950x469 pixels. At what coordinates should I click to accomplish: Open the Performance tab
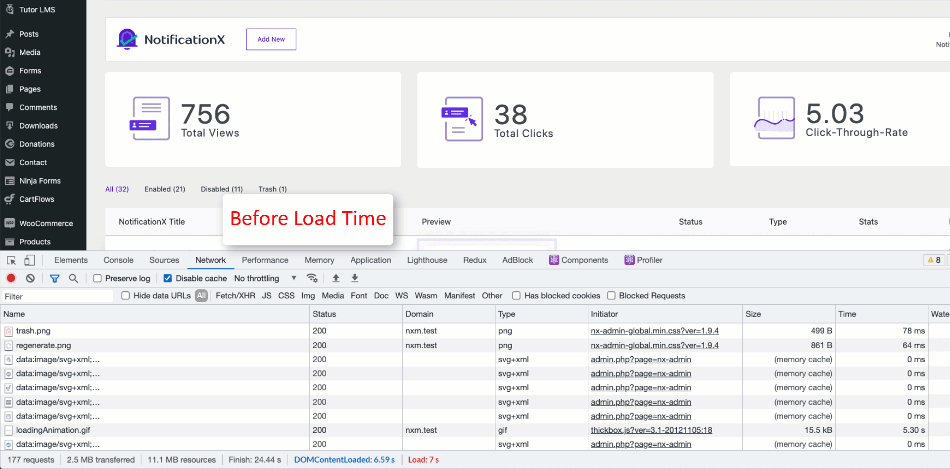click(265, 260)
